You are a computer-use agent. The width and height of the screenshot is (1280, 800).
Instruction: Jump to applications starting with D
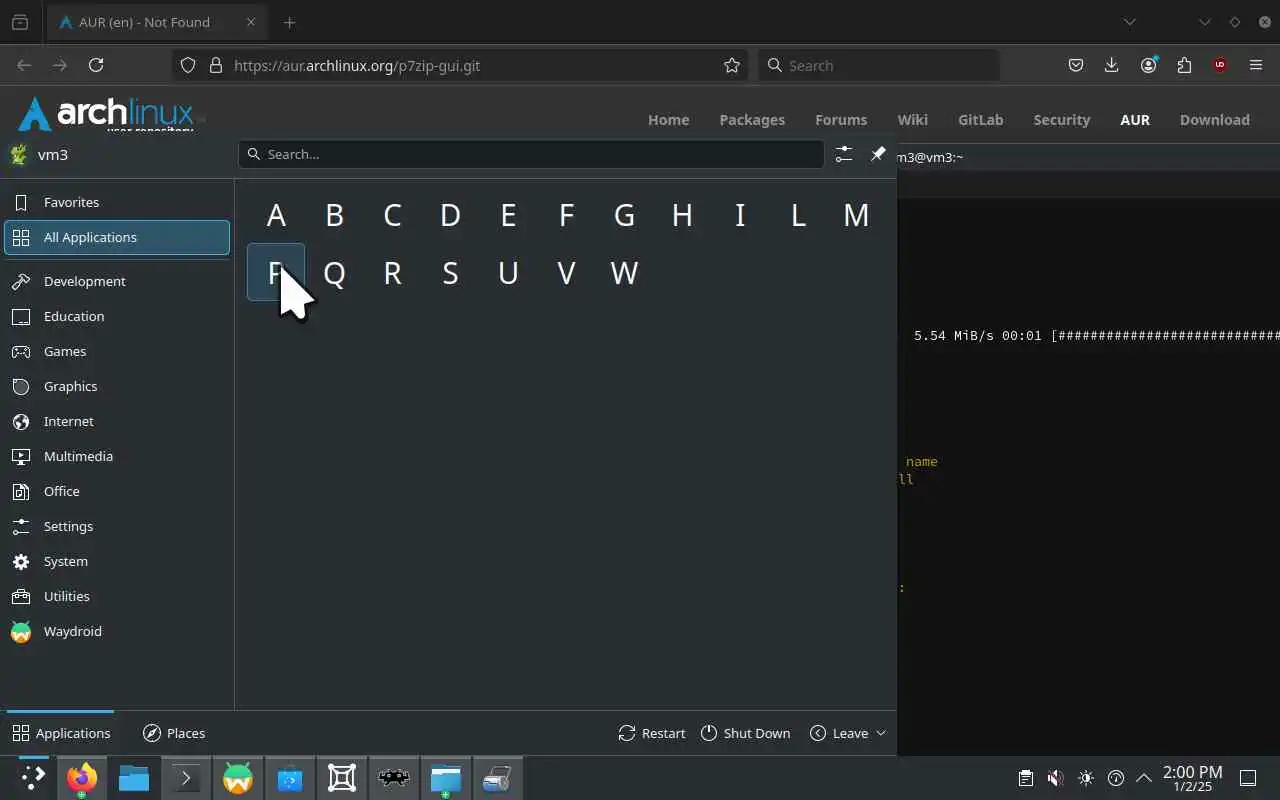(x=450, y=215)
